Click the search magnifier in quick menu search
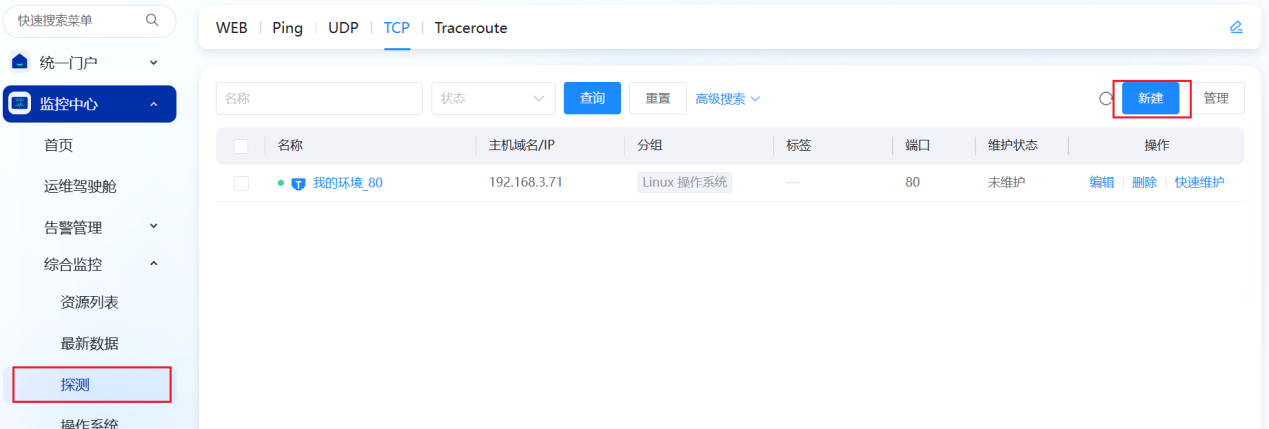 pyautogui.click(x=152, y=20)
